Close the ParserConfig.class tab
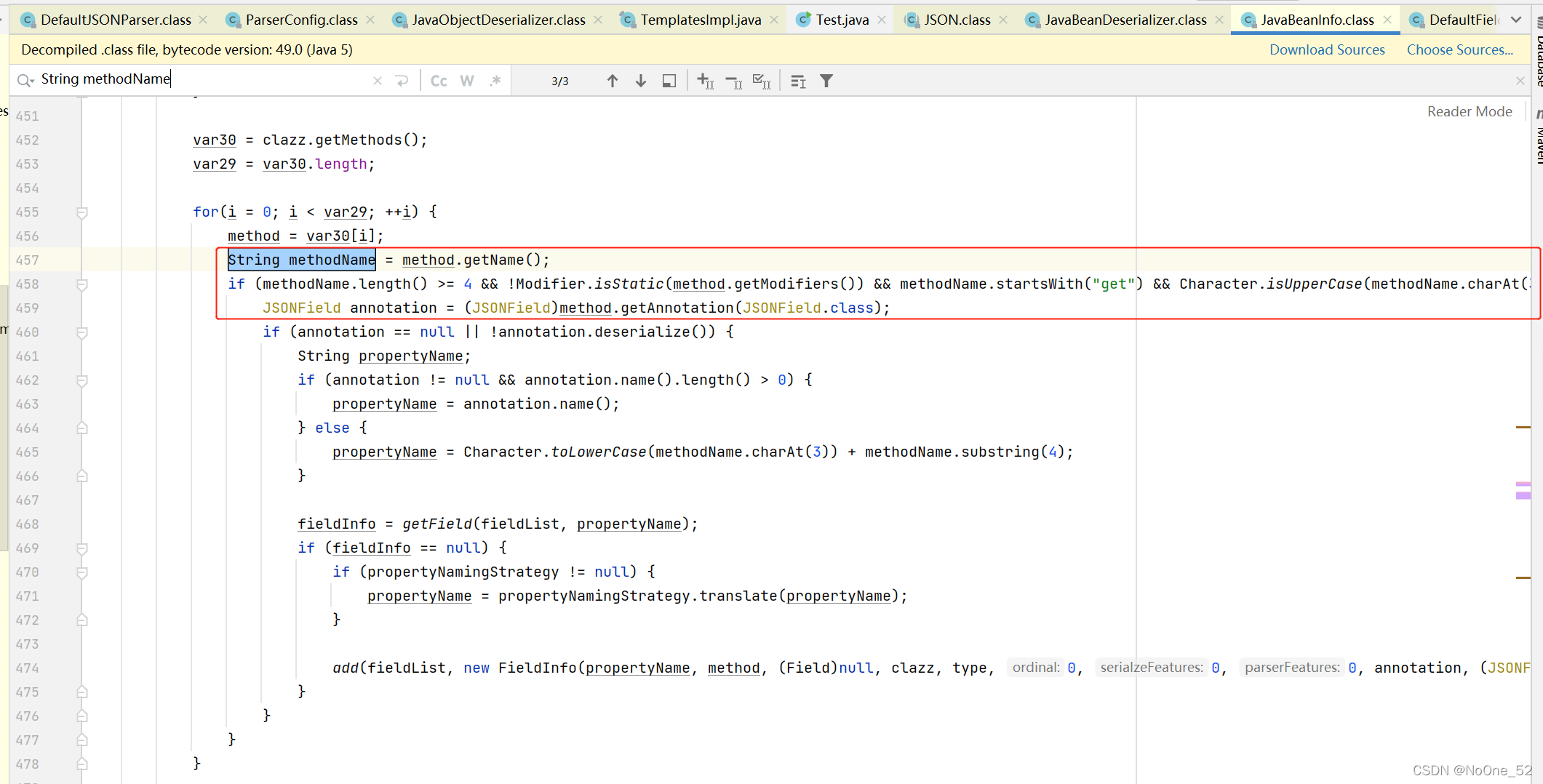1543x784 pixels. click(x=370, y=20)
